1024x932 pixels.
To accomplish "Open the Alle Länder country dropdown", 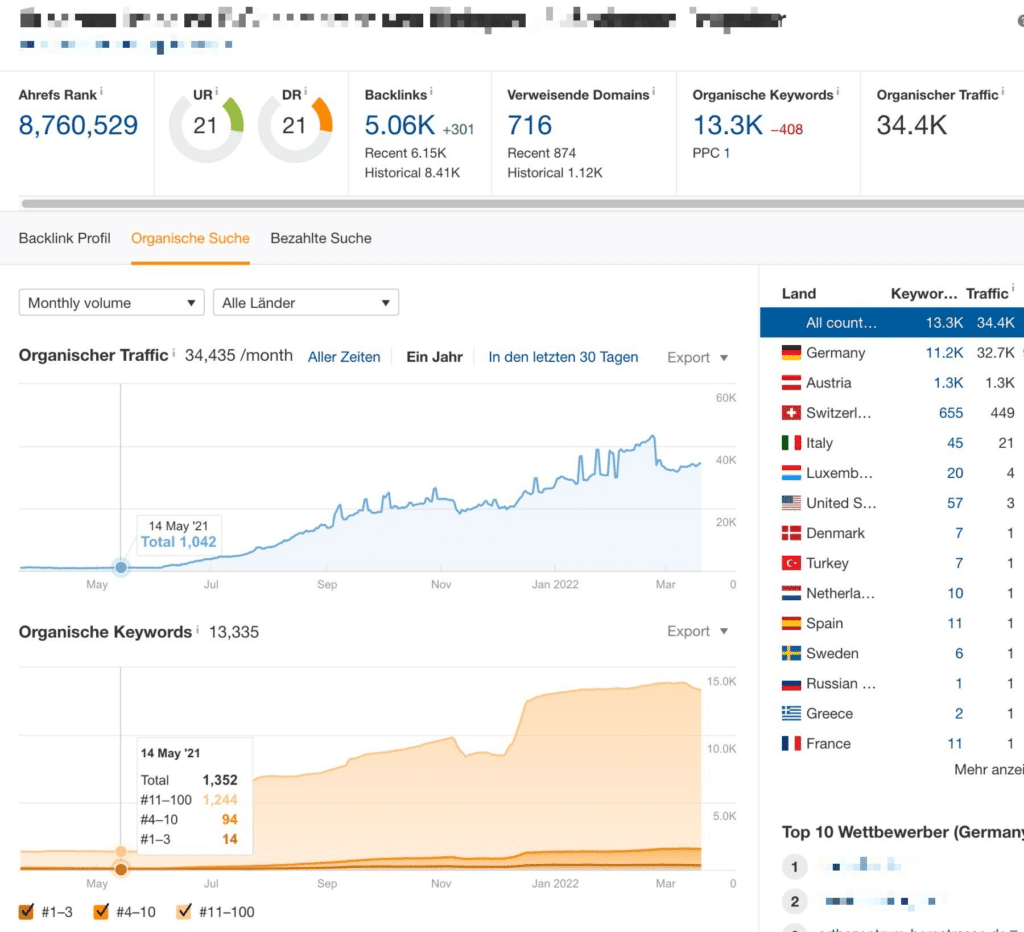I will pos(306,302).
